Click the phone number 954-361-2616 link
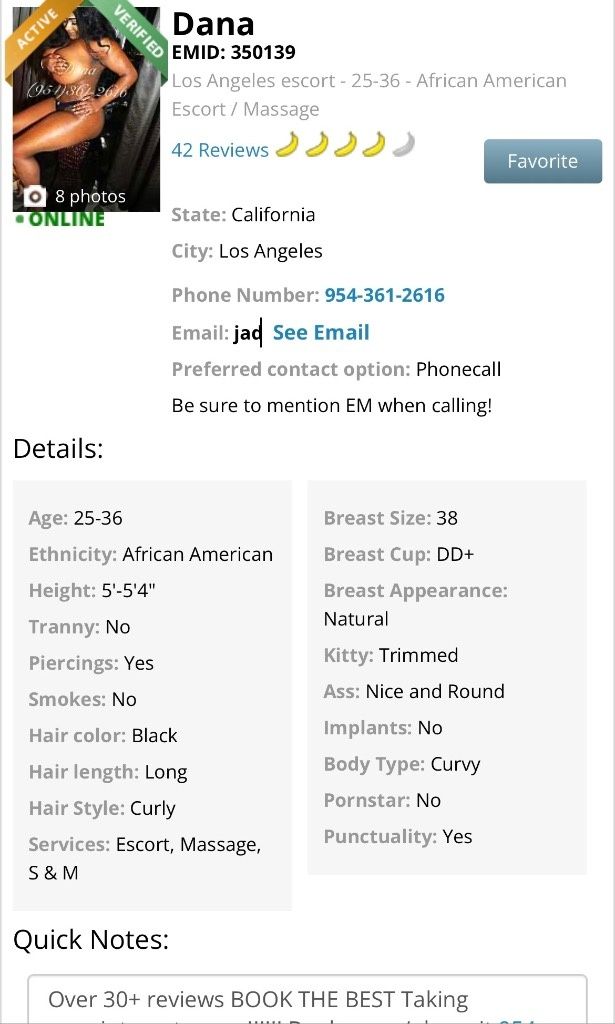Viewport: 615px width, 1024px height. click(x=385, y=295)
